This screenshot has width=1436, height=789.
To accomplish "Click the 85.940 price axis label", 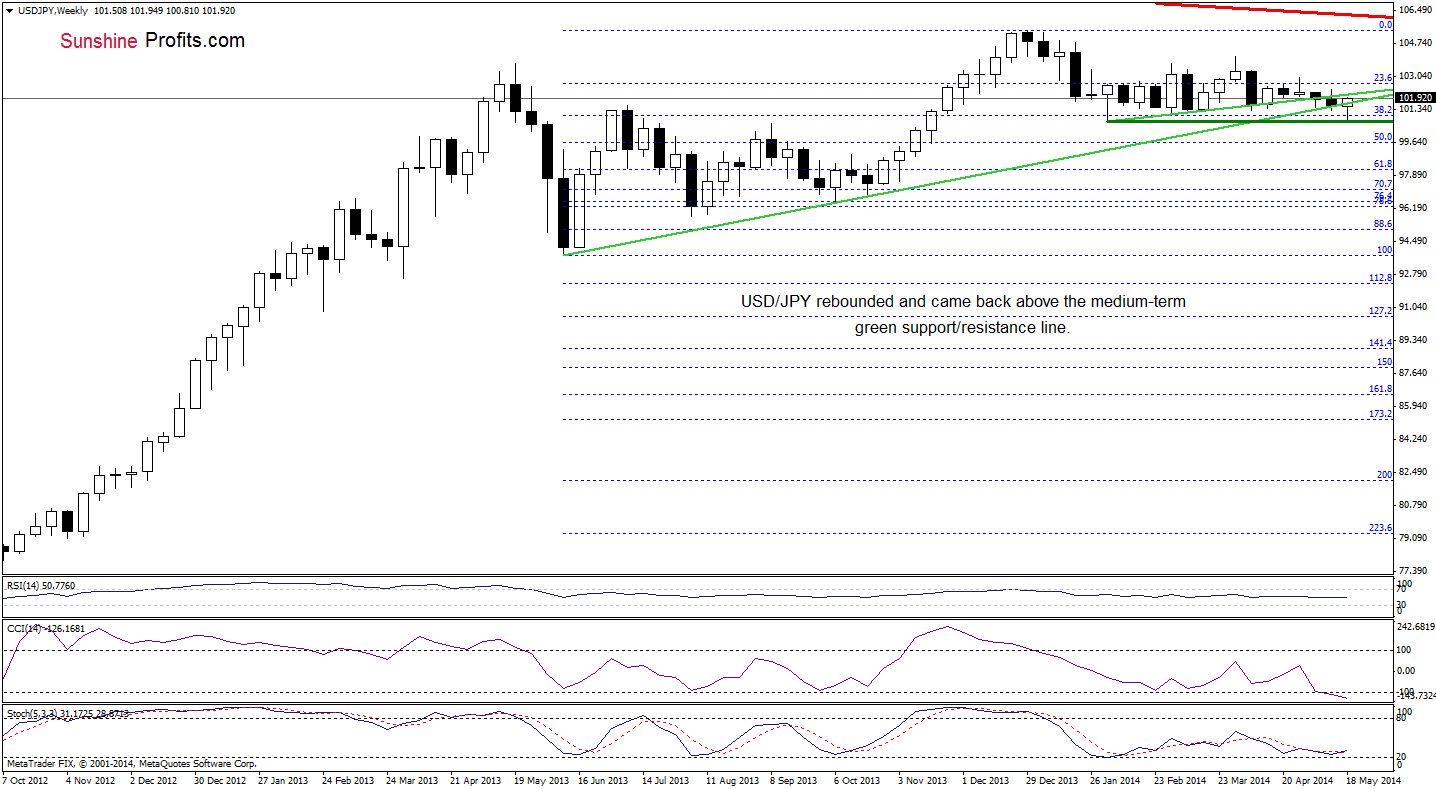I will [1415, 406].
